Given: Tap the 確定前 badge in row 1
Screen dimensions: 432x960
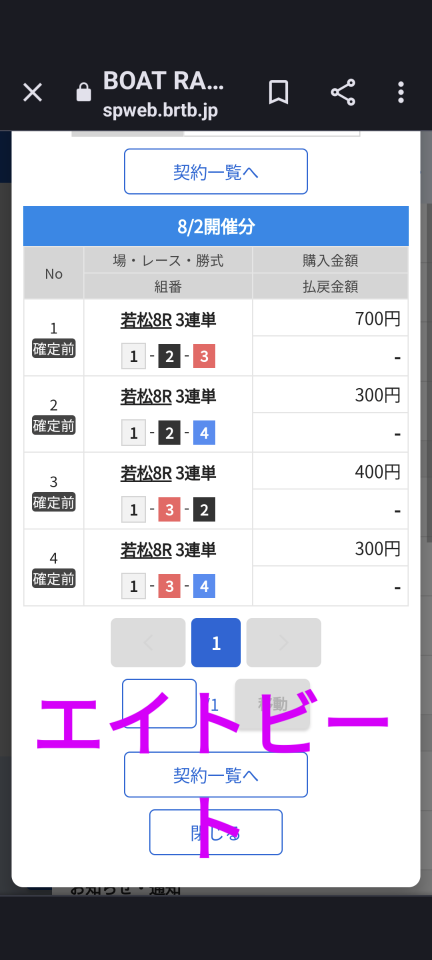Looking at the screenshot, I should click(54, 349).
